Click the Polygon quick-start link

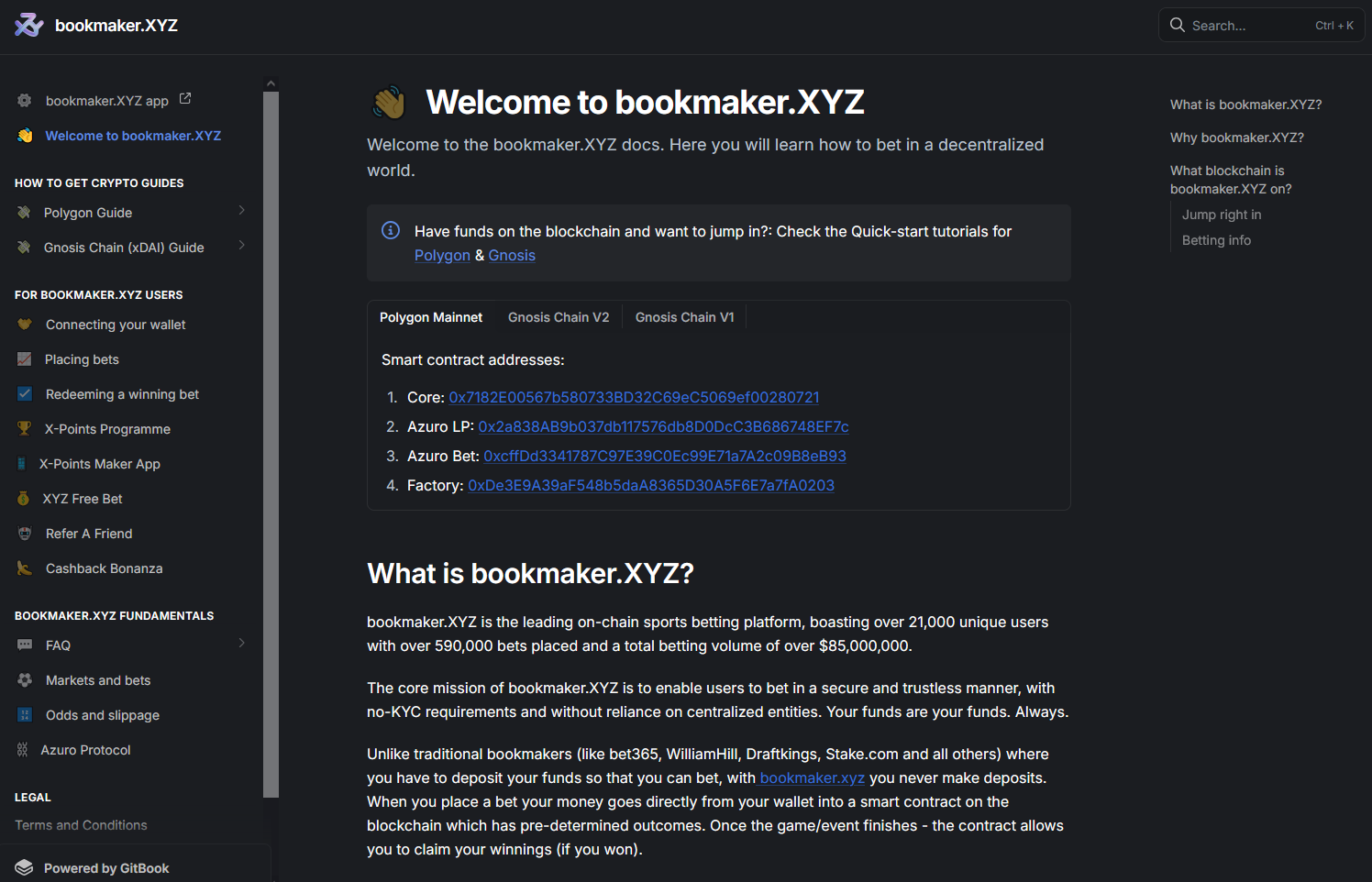tap(442, 256)
